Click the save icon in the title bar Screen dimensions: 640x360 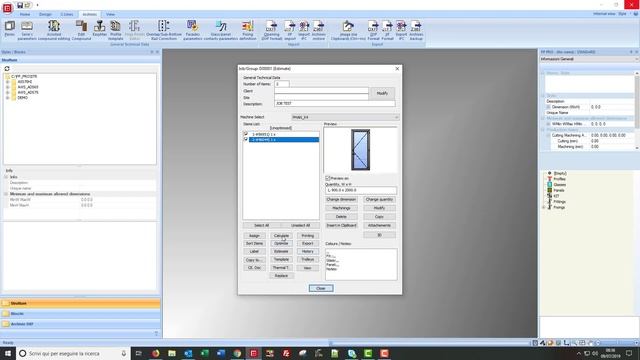point(20,5)
